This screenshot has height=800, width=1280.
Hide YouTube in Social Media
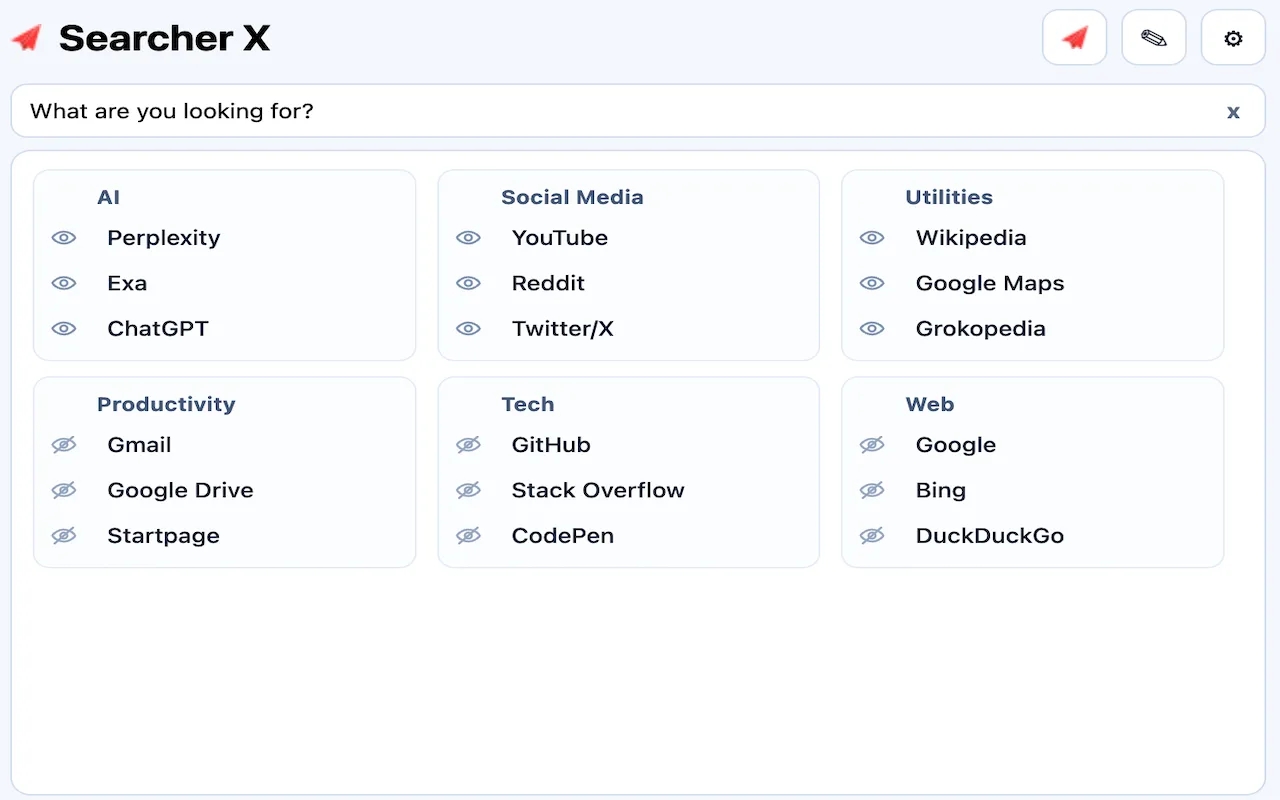coord(468,238)
